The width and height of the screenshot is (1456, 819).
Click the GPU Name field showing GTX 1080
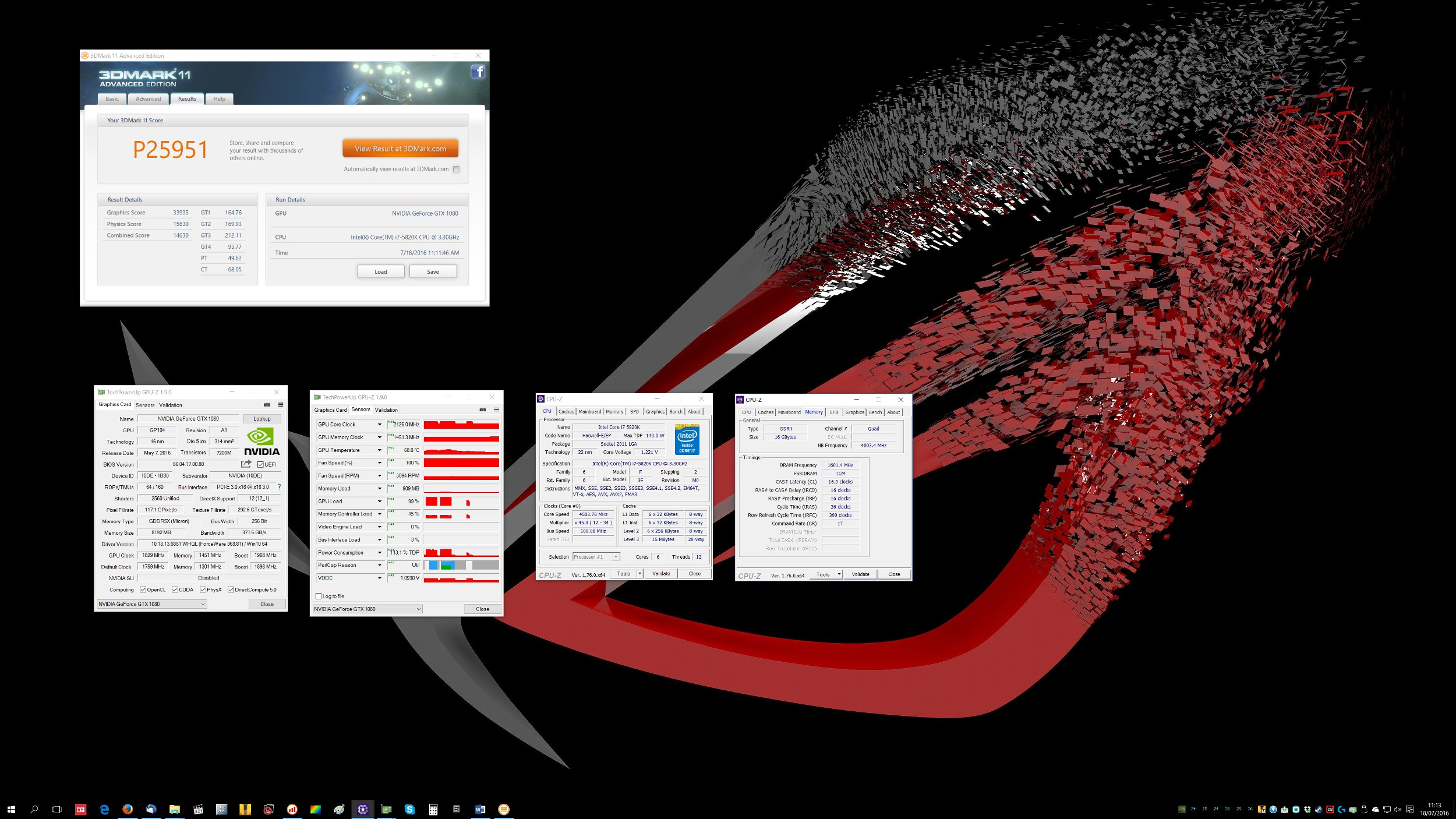[x=188, y=419]
